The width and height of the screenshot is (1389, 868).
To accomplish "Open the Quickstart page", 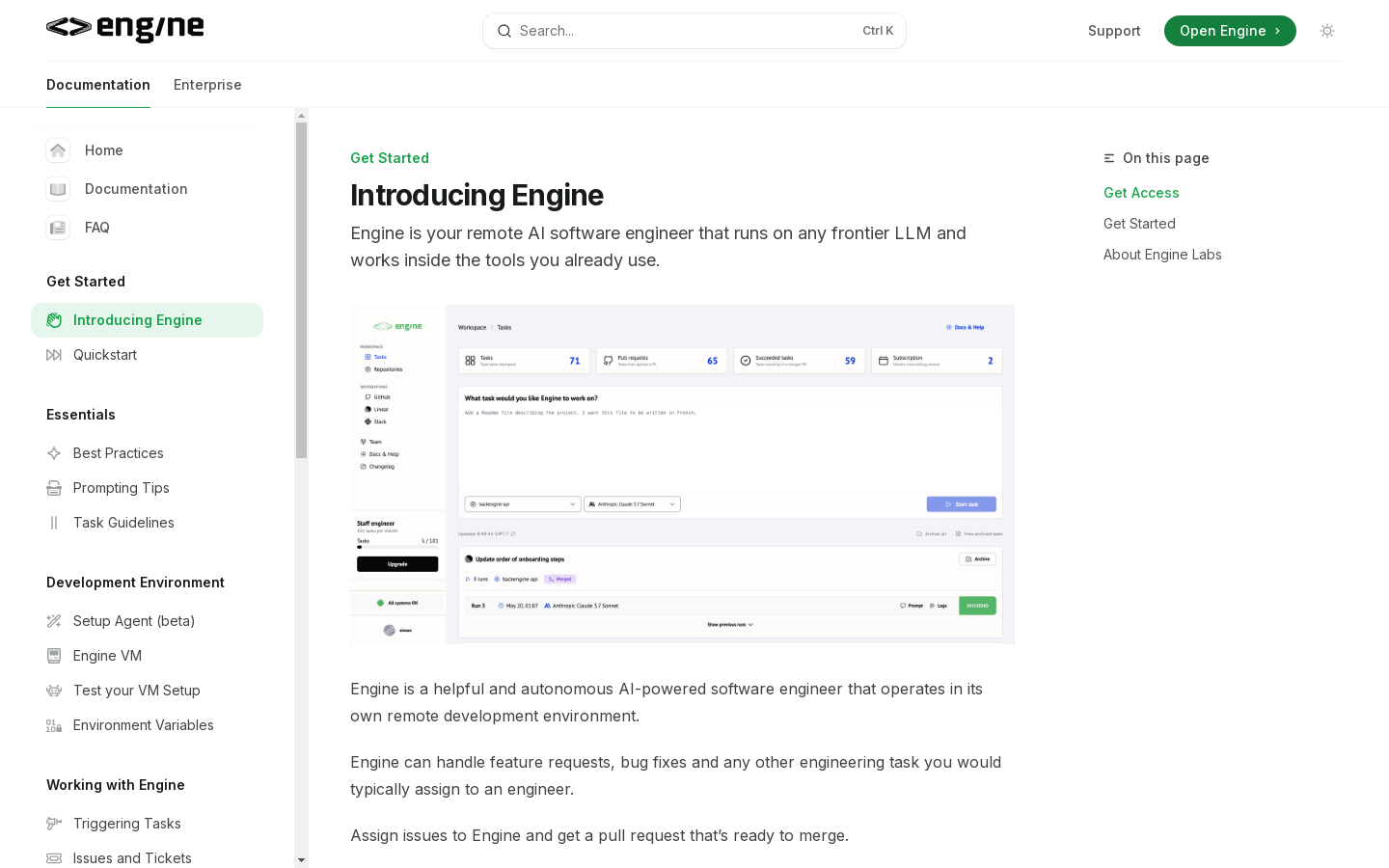I will pos(147,355).
